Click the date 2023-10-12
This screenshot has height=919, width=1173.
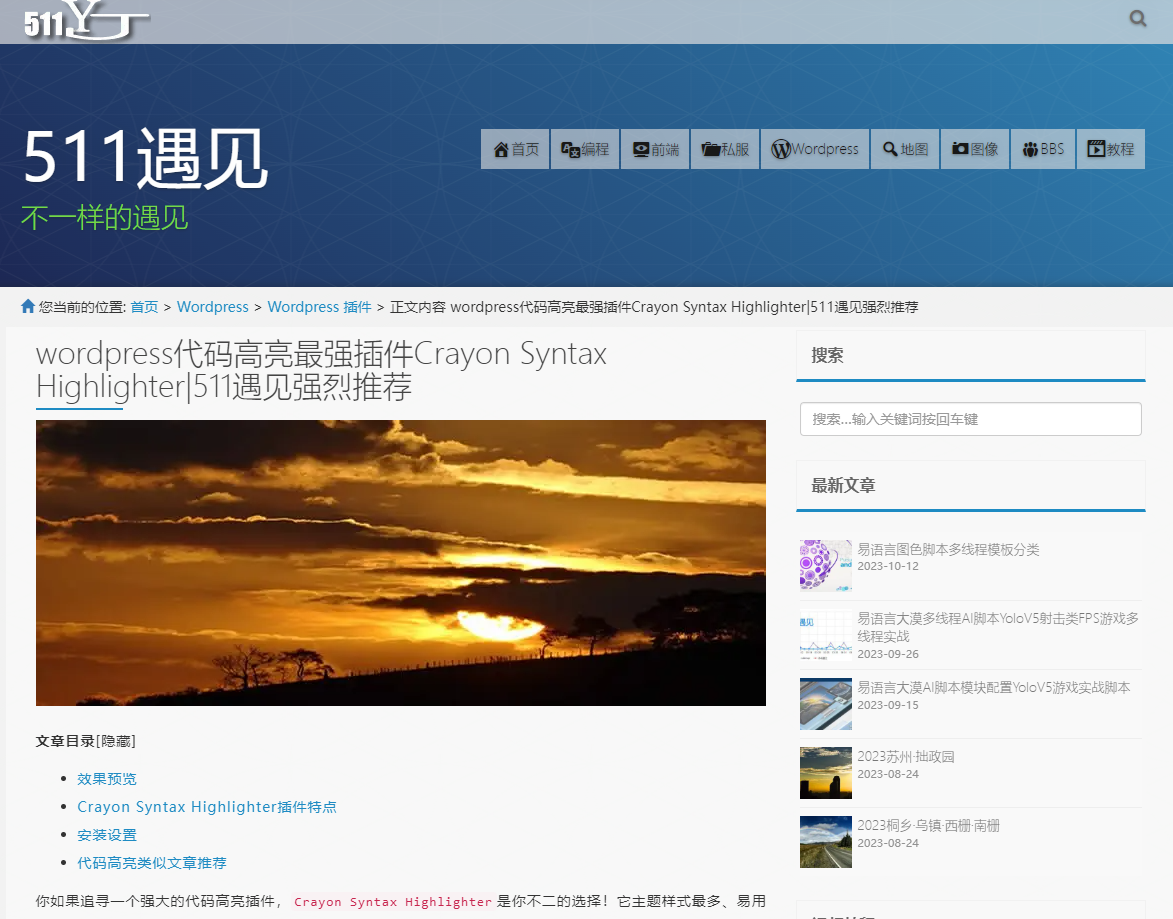pyautogui.click(x=888, y=566)
